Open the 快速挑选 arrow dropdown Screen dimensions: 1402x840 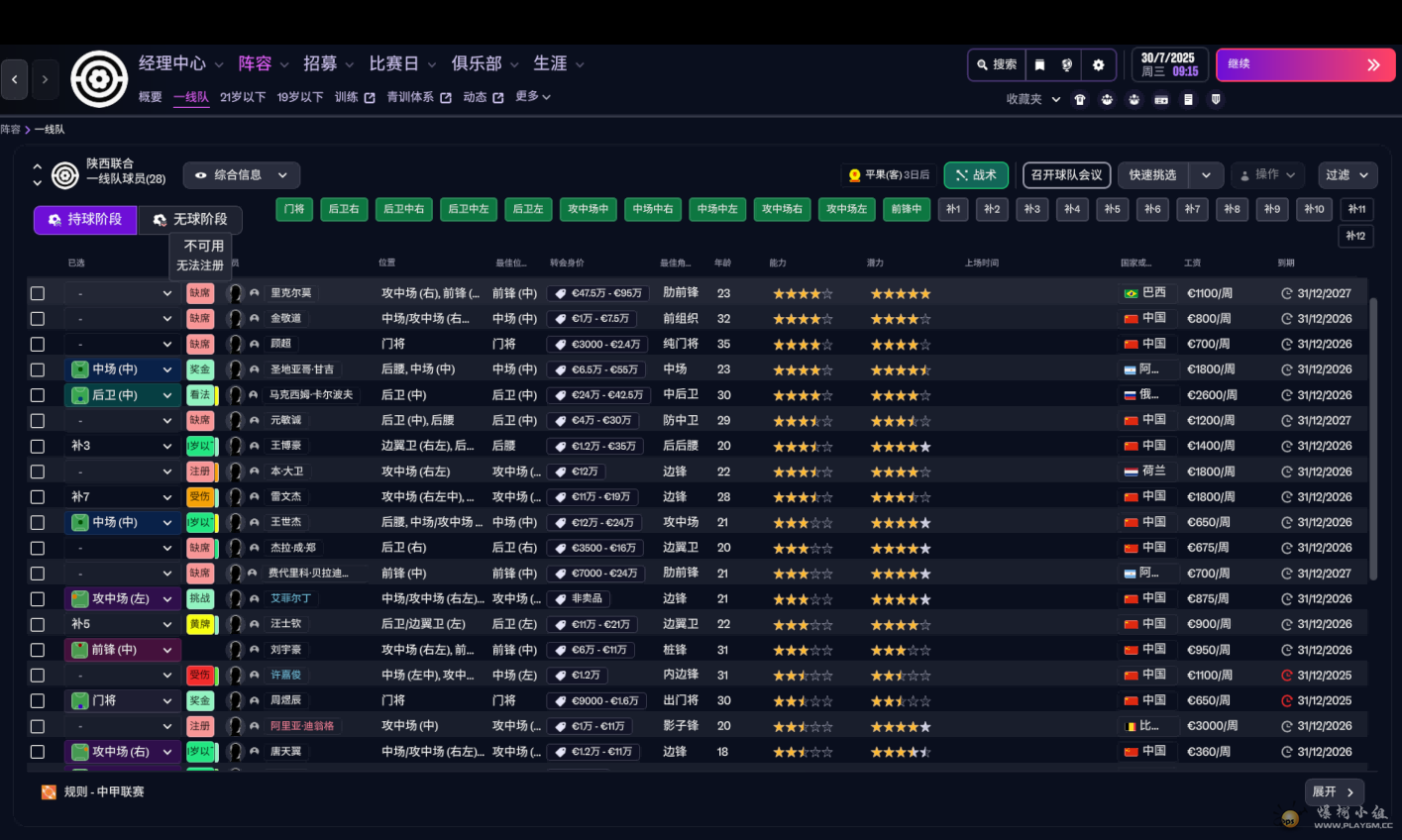pos(1206,175)
